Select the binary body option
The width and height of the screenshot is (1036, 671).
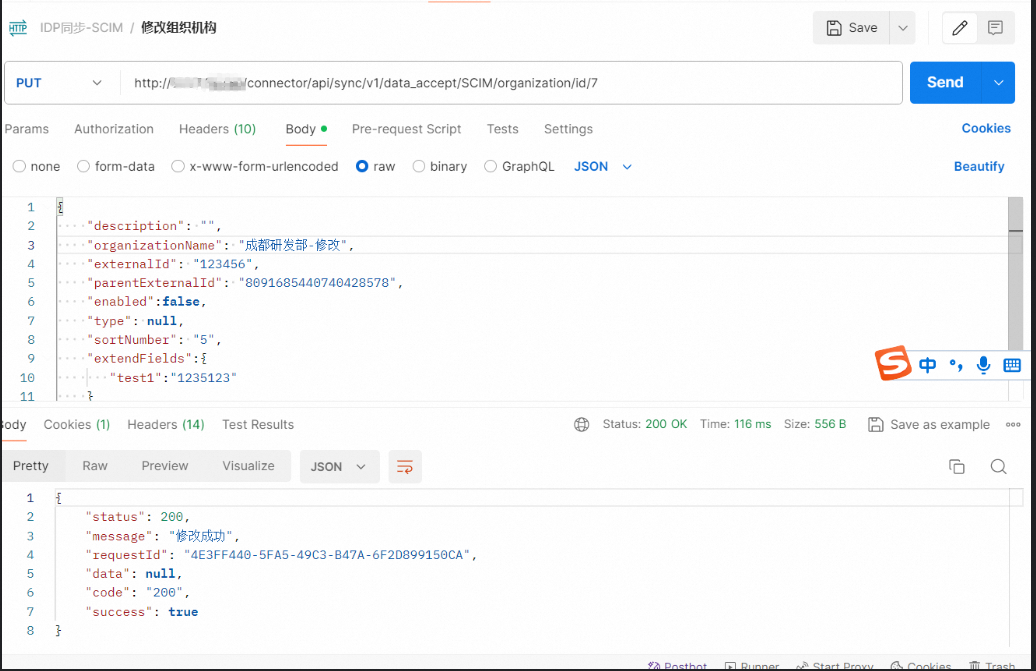coord(419,167)
